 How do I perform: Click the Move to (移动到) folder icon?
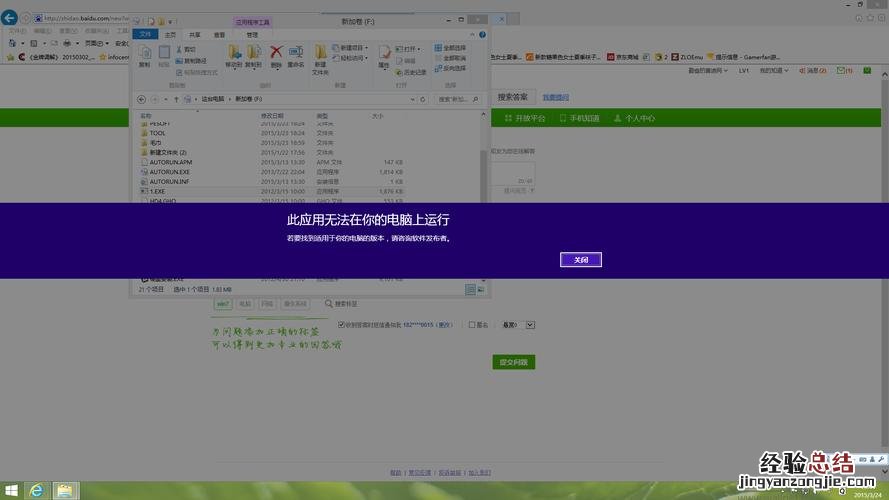(234, 54)
